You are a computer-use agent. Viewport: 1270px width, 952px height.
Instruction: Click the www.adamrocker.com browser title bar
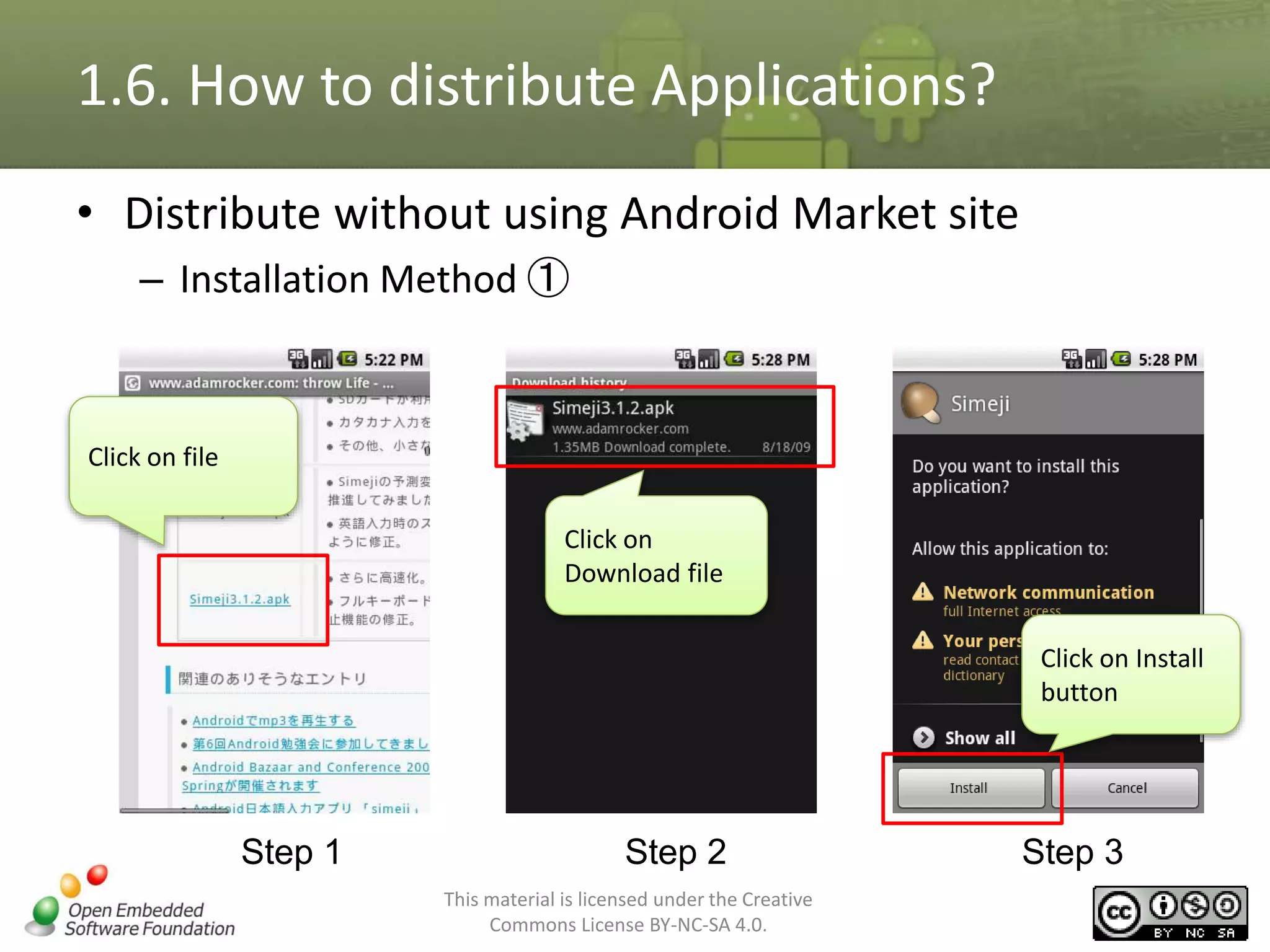pos(274,383)
